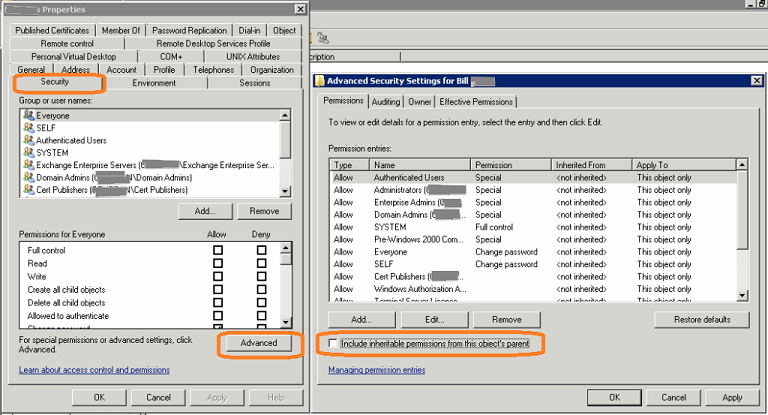Check Allow for Full control
Viewport: 768px width, 415px height.
pyautogui.click(x=218, y=250)
